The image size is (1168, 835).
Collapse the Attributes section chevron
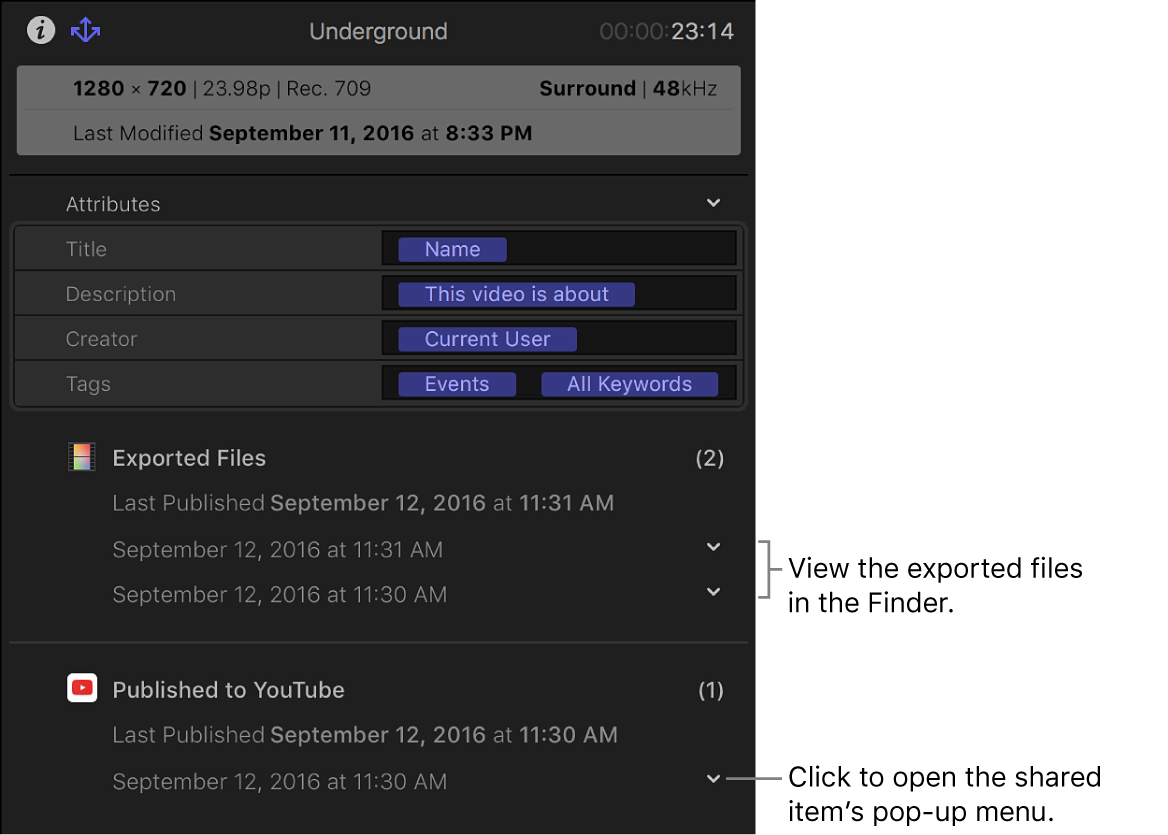(x=713, y=203)
